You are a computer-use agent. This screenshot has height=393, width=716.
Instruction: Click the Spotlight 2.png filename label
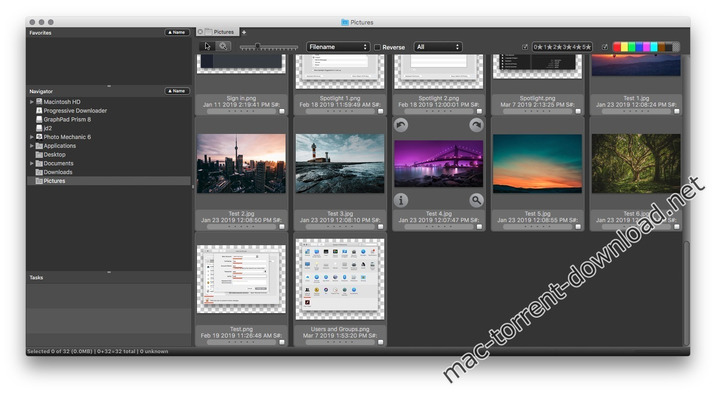[x=438, y=98]
